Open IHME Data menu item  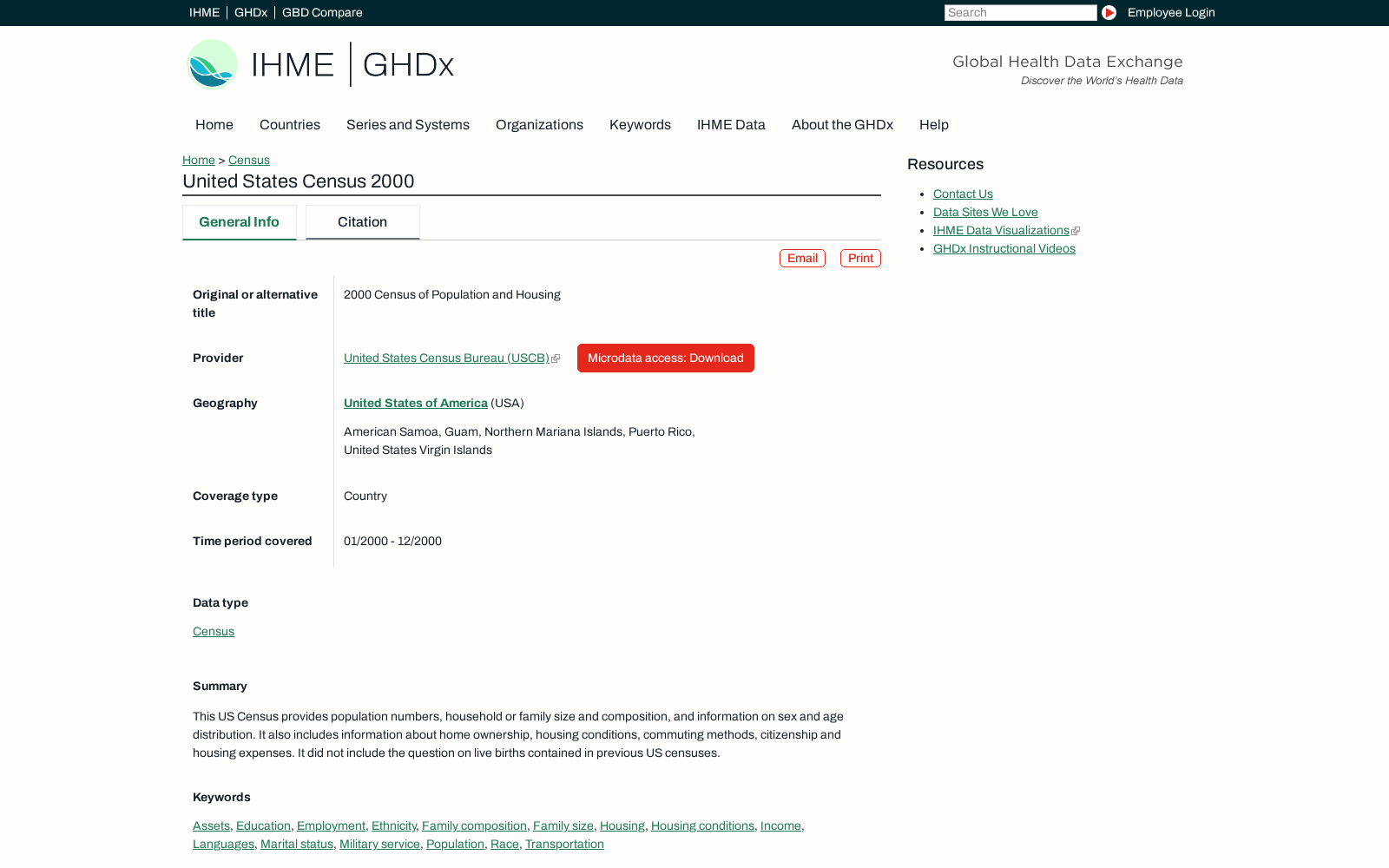pos(731,125)
